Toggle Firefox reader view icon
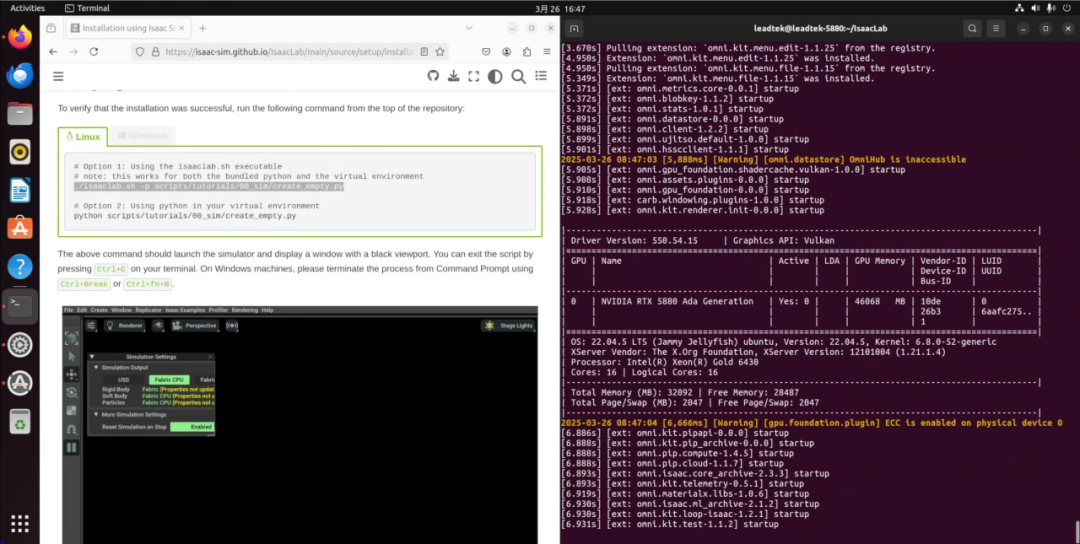 (424, 52)
